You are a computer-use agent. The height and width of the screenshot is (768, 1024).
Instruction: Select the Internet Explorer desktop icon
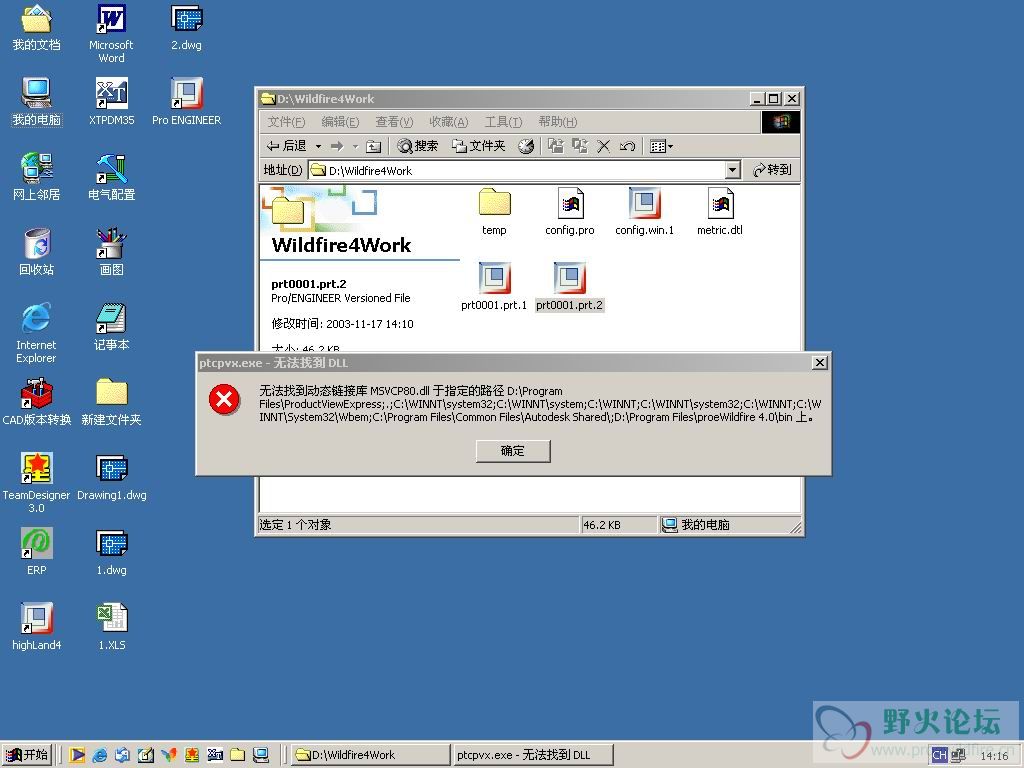click(x=37, y=332)
